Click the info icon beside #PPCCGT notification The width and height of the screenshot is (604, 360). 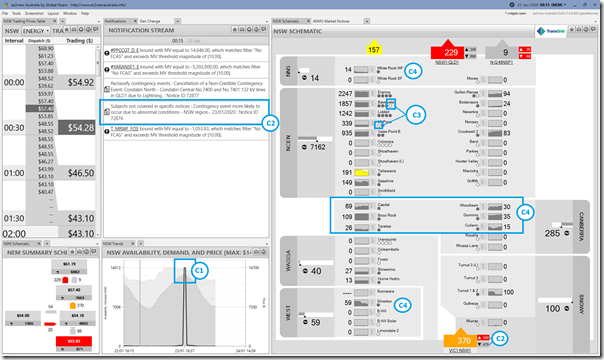pos(107,53)
